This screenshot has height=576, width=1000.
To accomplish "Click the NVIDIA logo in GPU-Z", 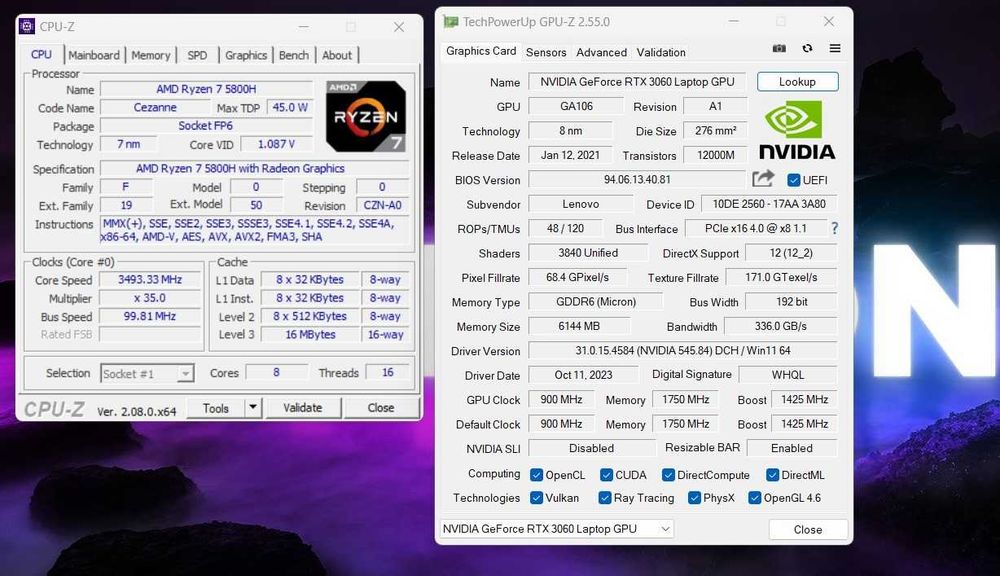I will (796, 131).
